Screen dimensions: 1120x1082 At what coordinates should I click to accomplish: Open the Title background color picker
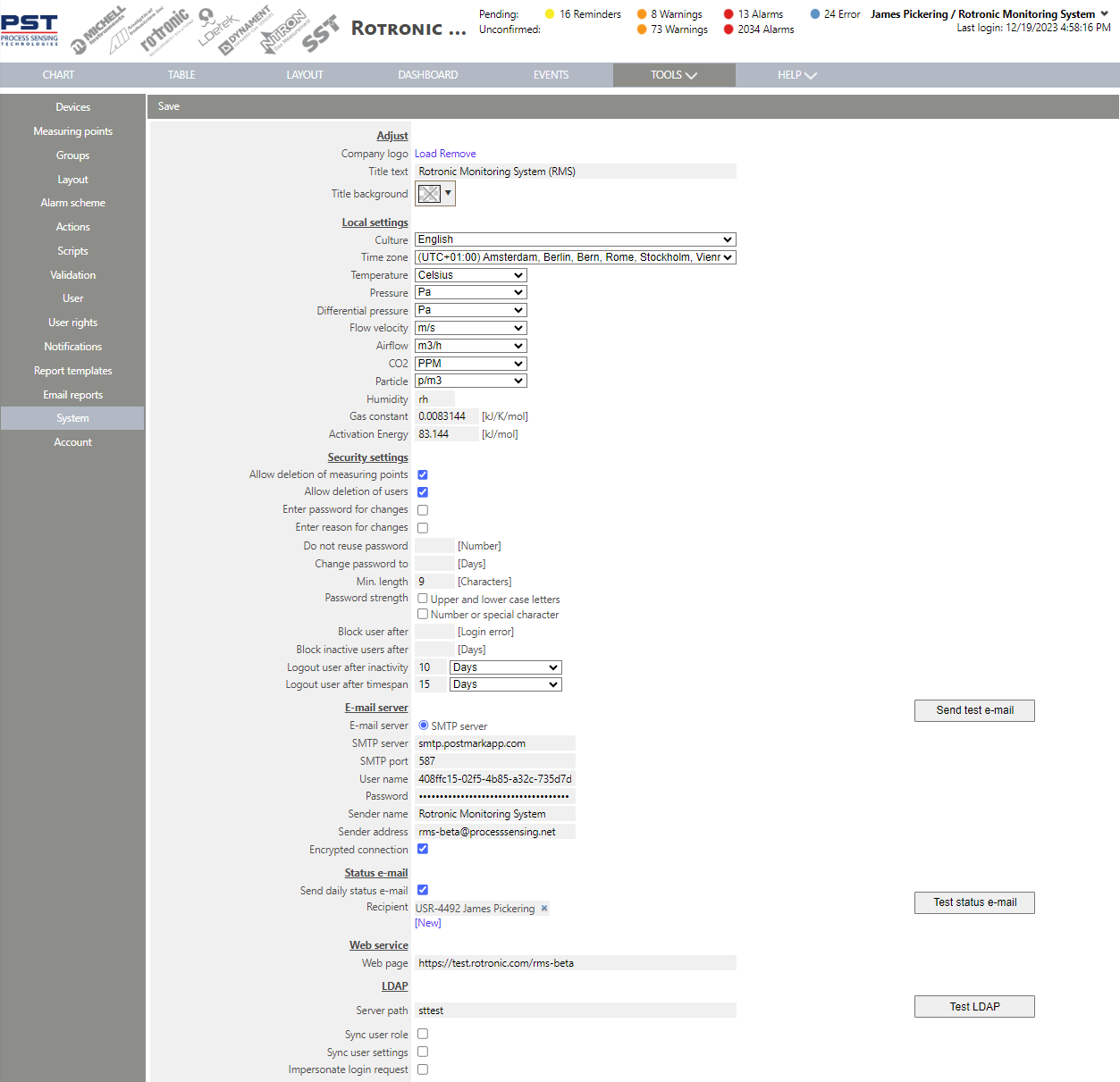tap(435, 194)
